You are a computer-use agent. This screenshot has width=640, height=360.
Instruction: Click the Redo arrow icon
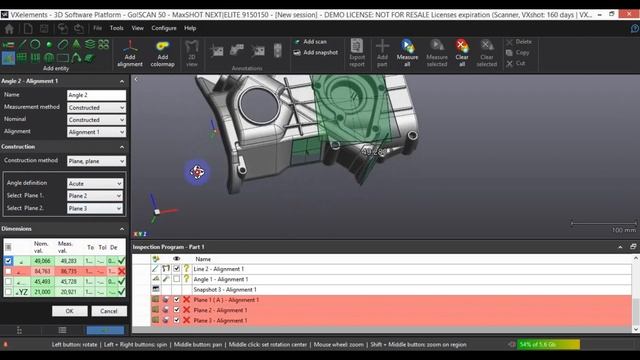pos(79,29)
